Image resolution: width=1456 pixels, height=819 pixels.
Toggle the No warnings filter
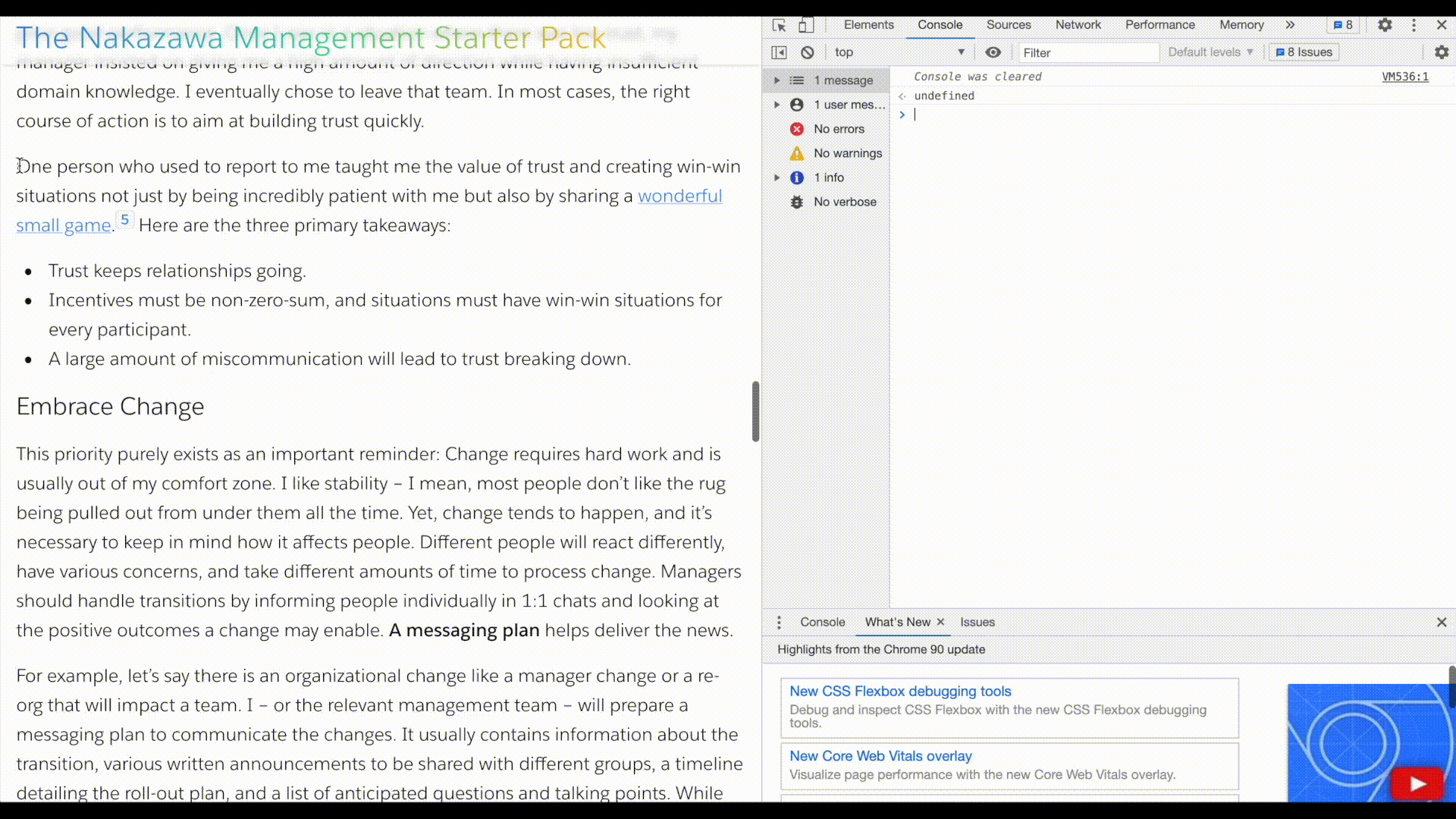[848, 152]
